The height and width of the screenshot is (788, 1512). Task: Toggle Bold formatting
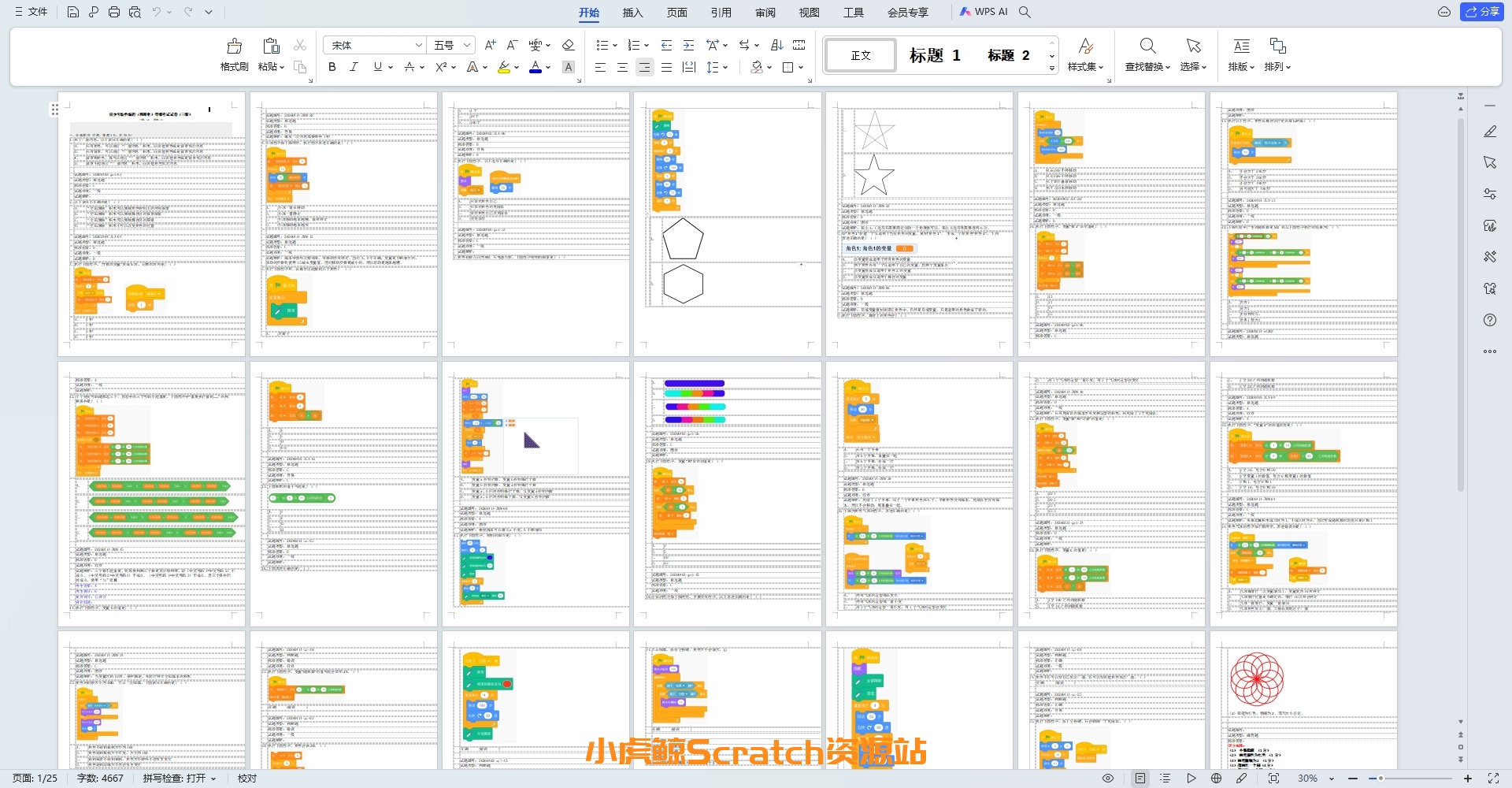click(332, 67)
